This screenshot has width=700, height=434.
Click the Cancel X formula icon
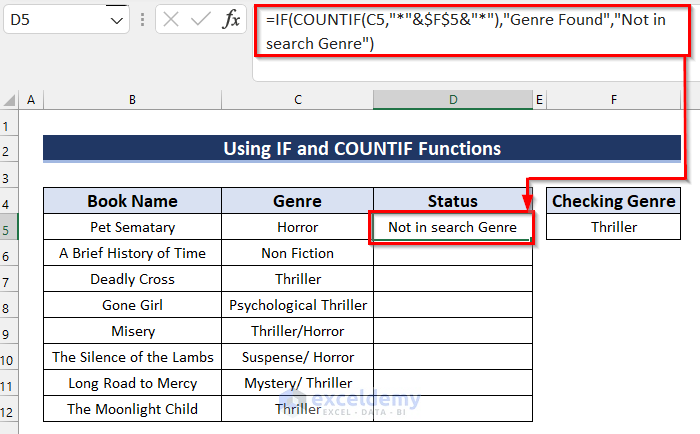pyautogui.click(x=170, y=19)
